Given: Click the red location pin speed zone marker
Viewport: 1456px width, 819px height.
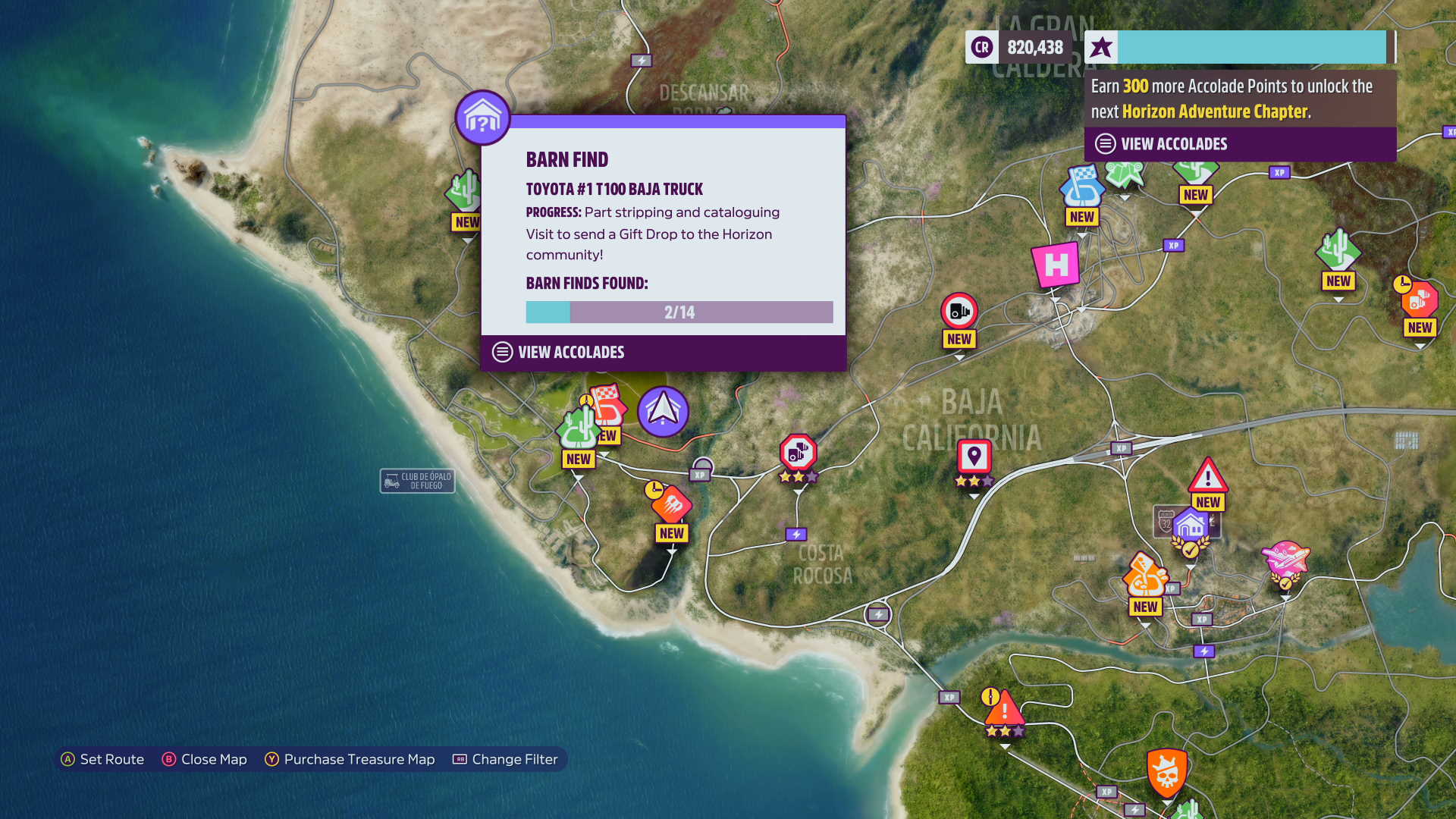Looking at the screenshot, I should click(x=974, y=457).
